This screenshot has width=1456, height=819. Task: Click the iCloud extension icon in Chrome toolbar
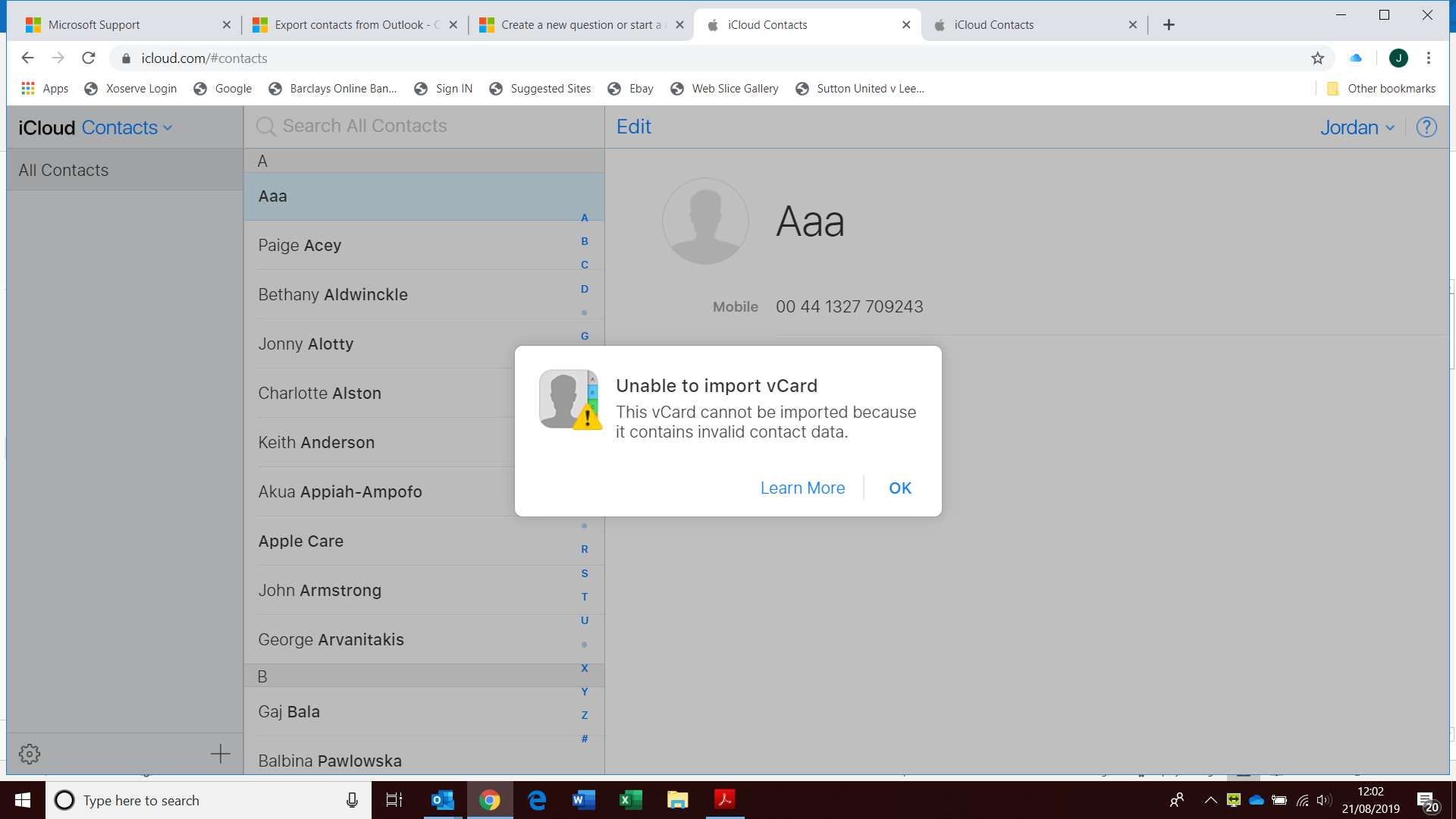click(1355, 58)
